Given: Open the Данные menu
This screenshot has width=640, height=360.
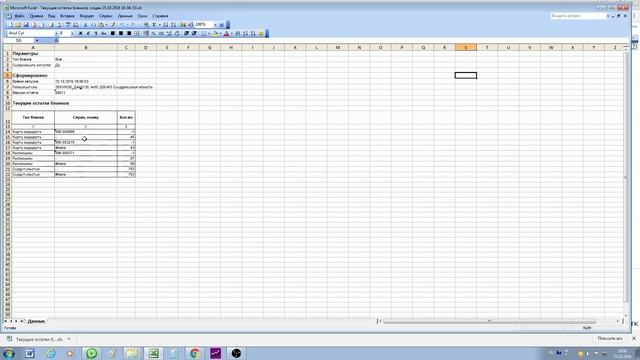Looking at the screenshot, I should 125,16.
